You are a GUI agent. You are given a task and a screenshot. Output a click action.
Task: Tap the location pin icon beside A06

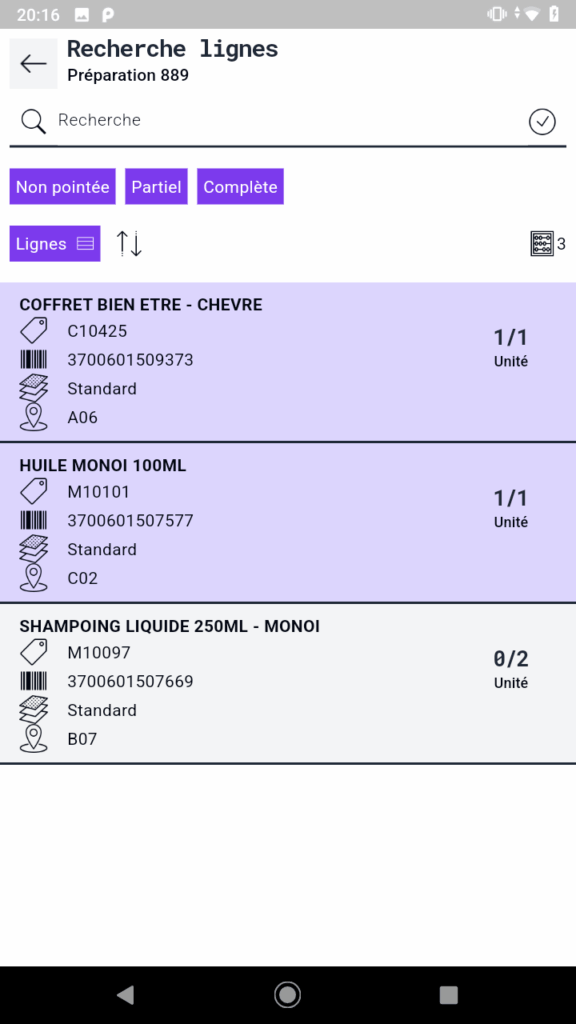[x=33, y=417]
